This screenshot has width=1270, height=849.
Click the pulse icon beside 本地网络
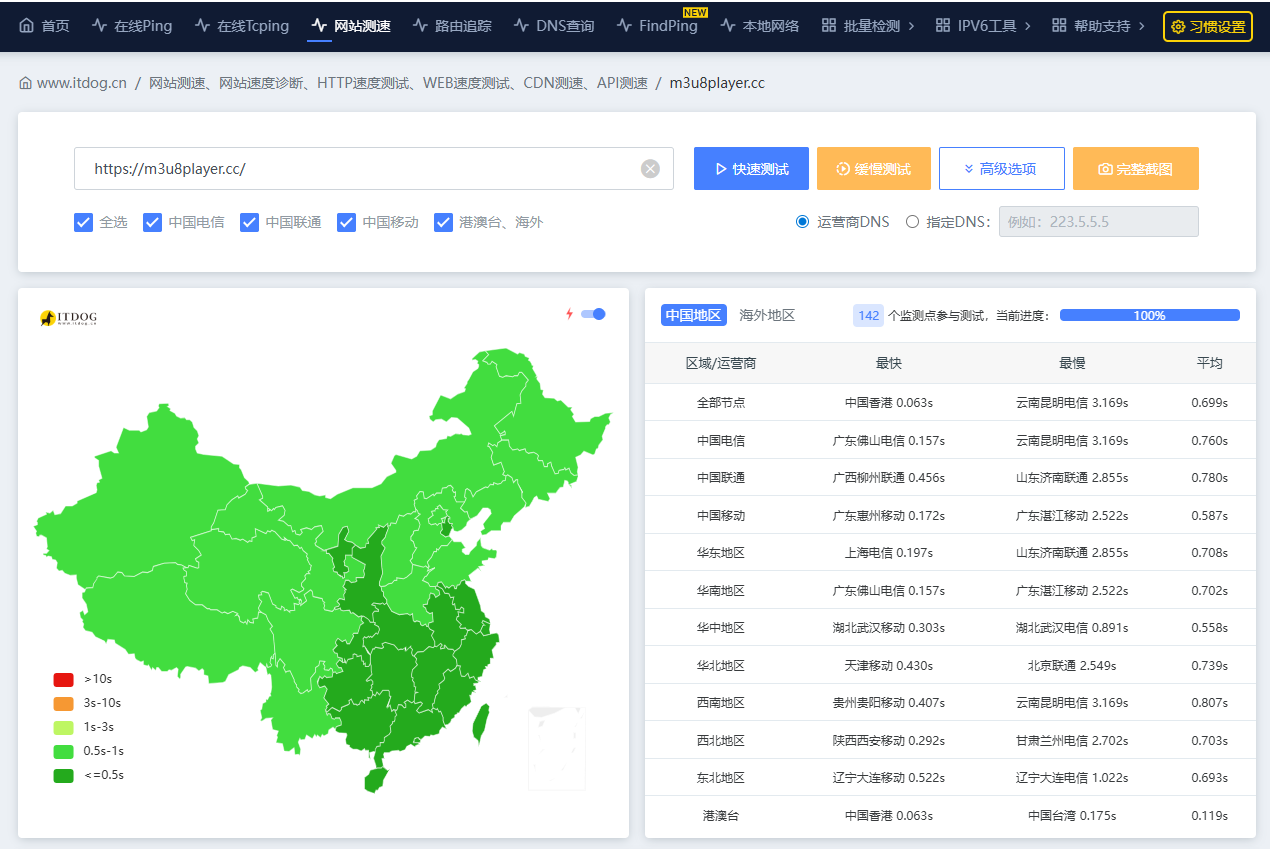point(727,26)
